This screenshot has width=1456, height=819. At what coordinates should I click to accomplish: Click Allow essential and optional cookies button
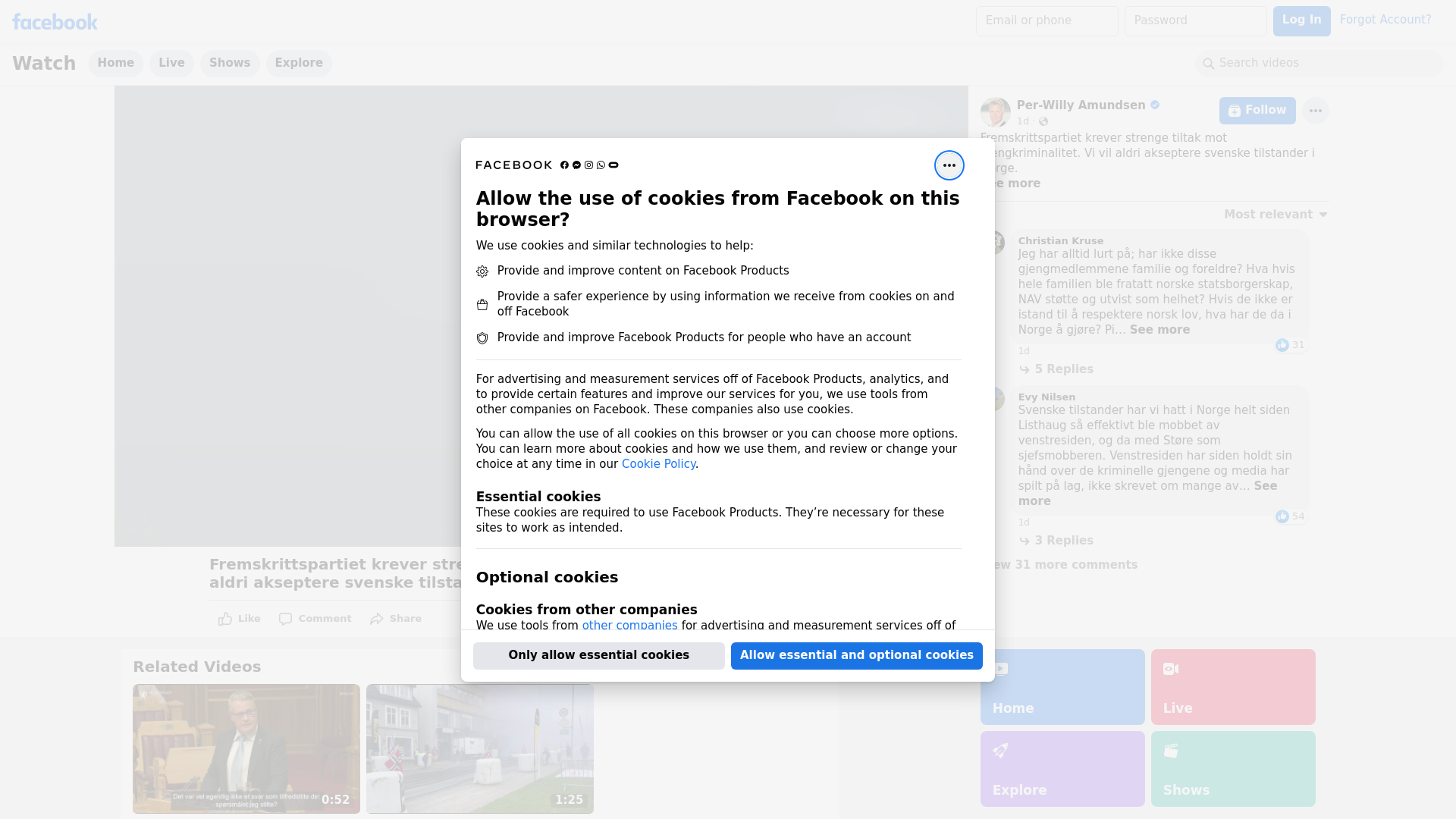pos(856,656)
